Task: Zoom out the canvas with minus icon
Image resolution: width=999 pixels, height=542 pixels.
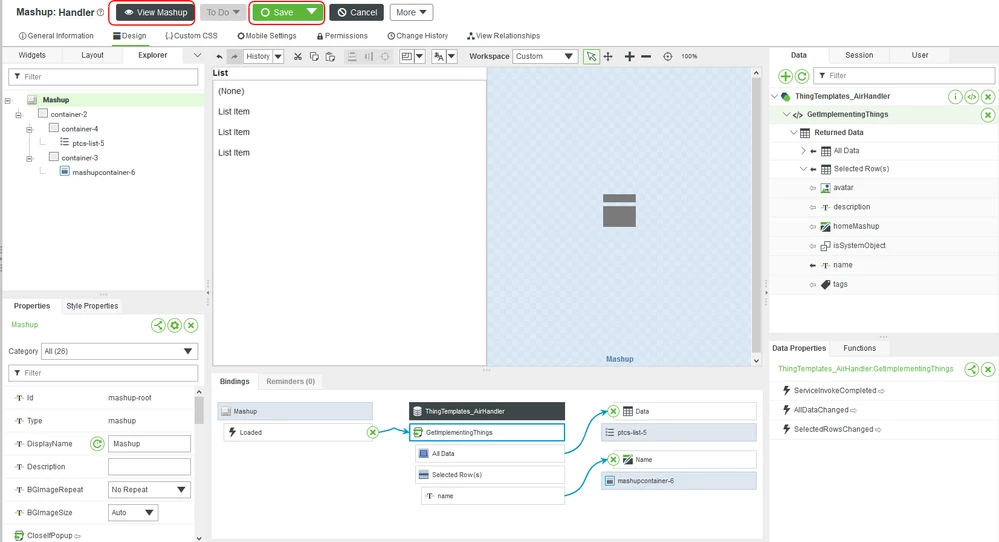Action: click(646, 56)
